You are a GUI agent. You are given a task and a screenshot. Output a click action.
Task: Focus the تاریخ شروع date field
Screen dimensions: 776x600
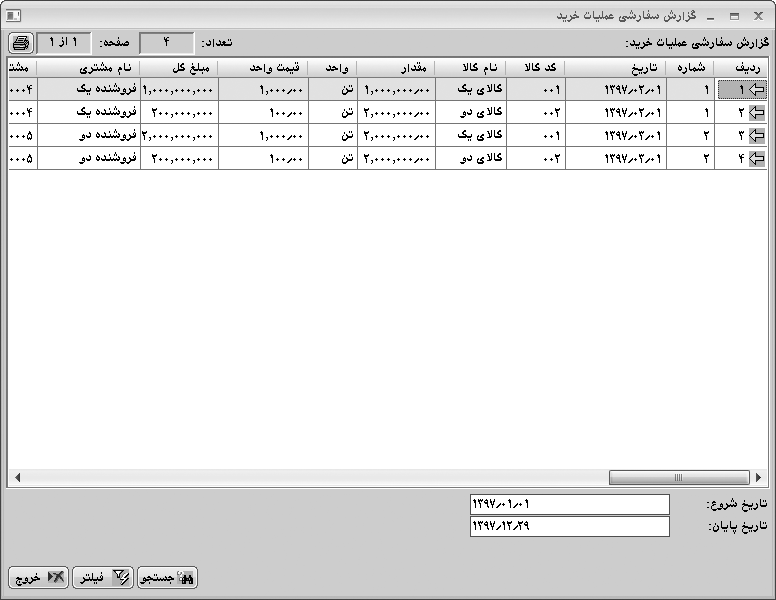pos(569,504)
